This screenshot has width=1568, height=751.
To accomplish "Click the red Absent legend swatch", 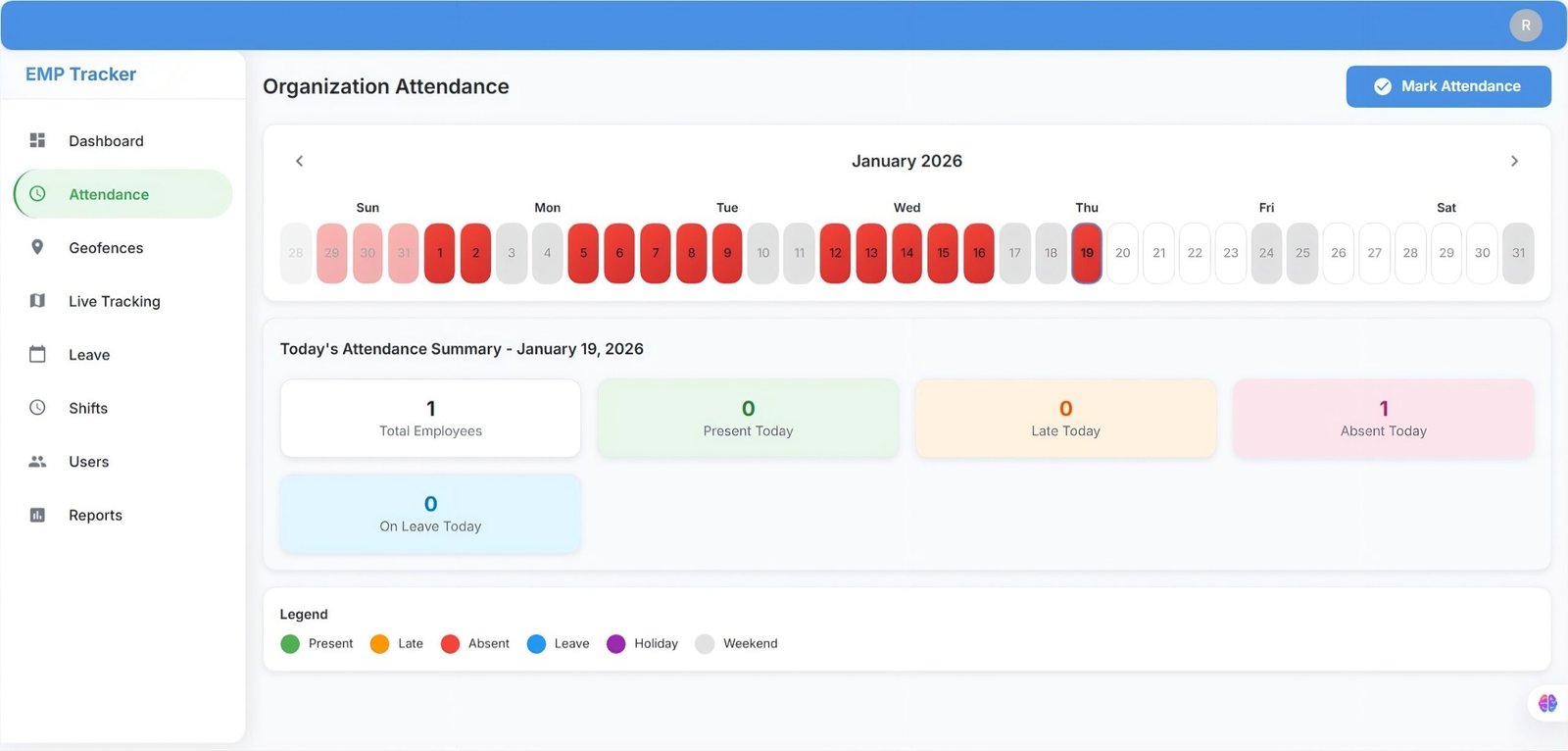I will 450,644.
